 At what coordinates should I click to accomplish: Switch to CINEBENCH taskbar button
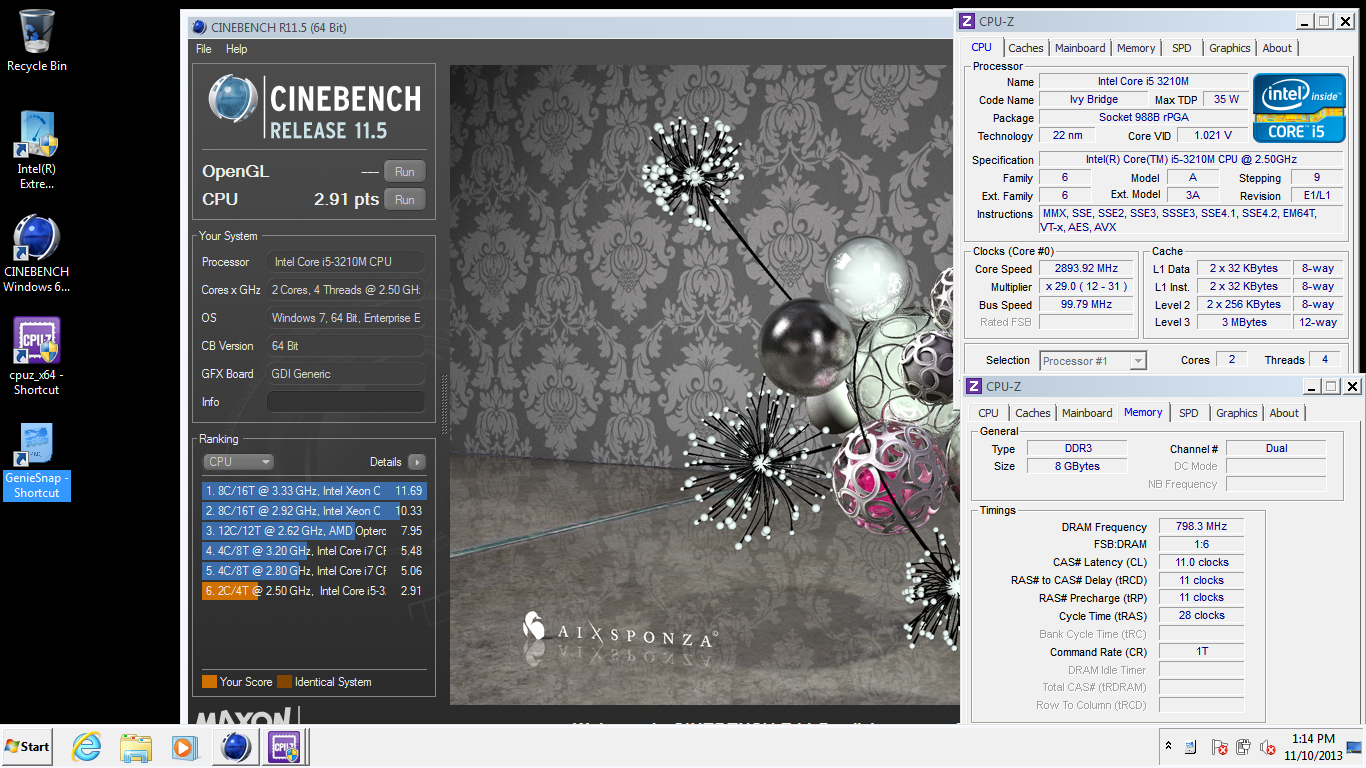pos(236,747)
